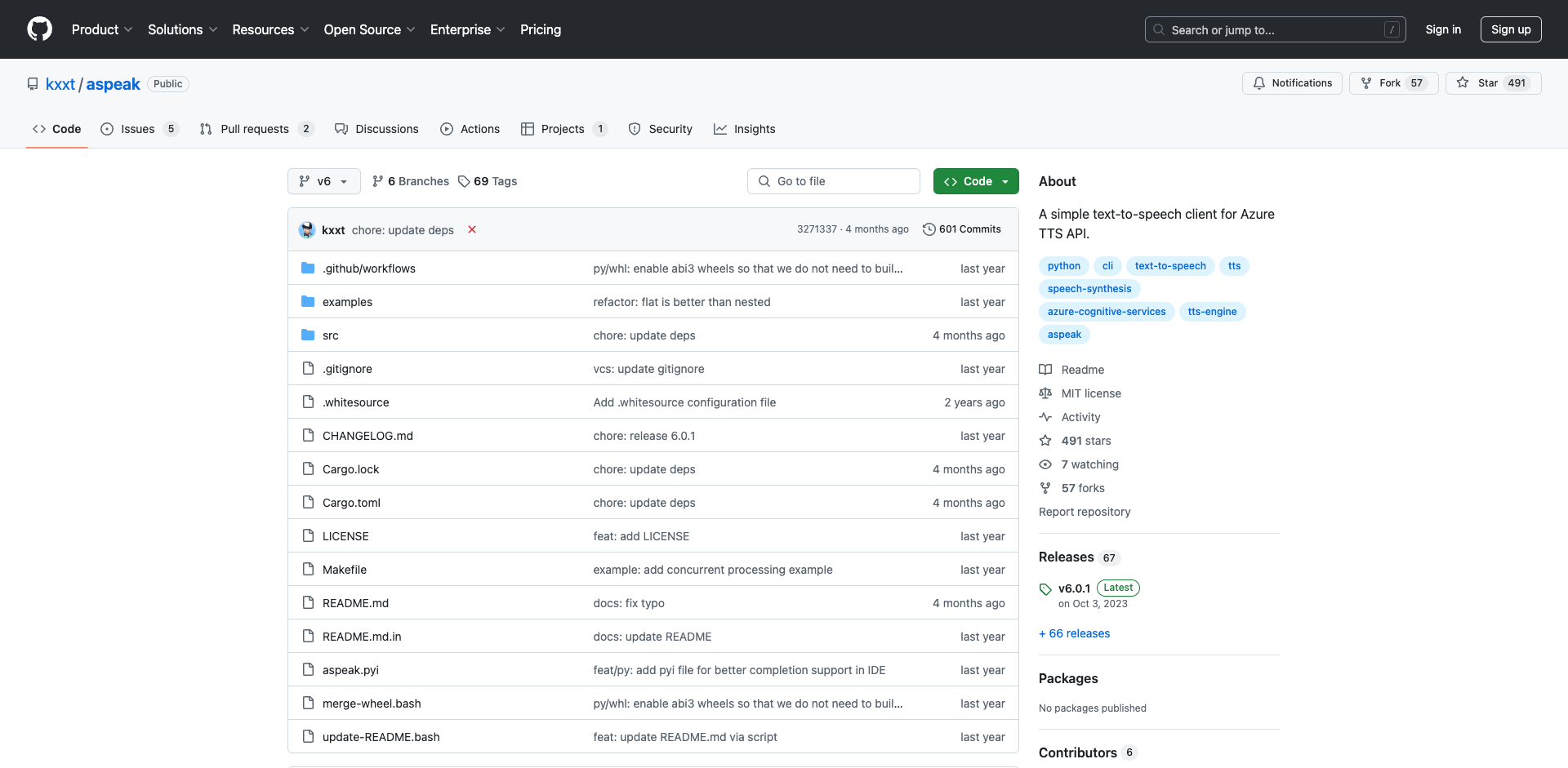Click the MIT license scale icon
This screenshot has width=1568, height=768.
[x=1045, y=393]
